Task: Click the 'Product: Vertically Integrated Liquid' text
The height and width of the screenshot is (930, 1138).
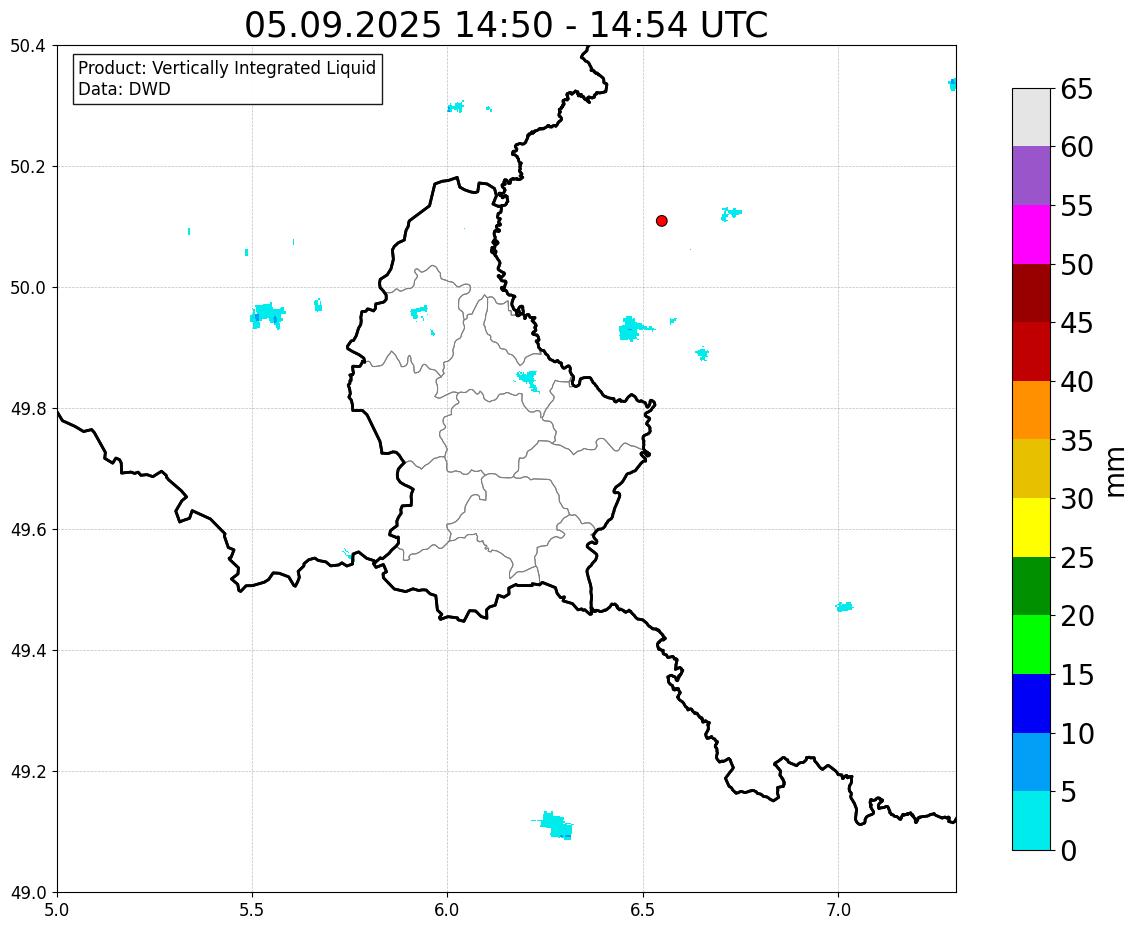Action: (227, 68)
